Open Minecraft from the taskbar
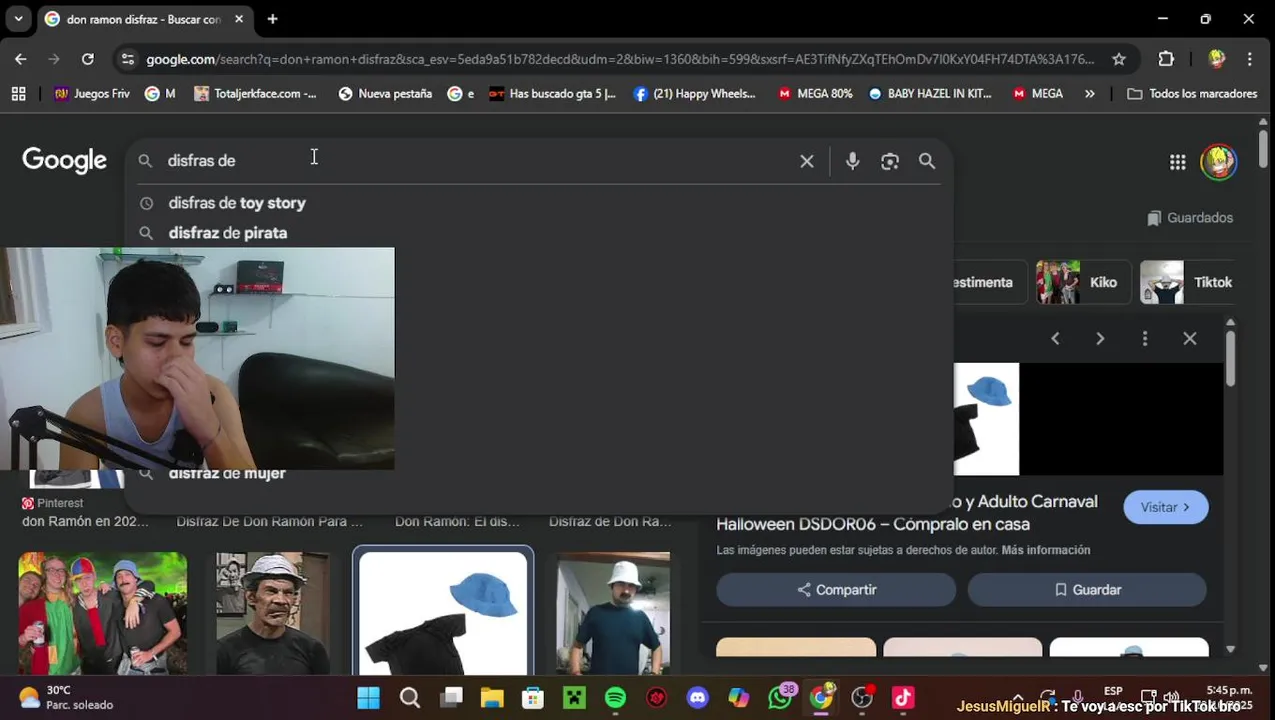1275x720 pixels. click(574, 697)
